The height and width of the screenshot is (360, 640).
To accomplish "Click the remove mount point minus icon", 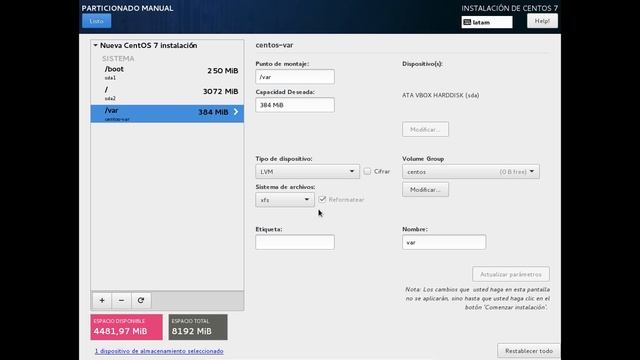I will click(x=121, y=300).
